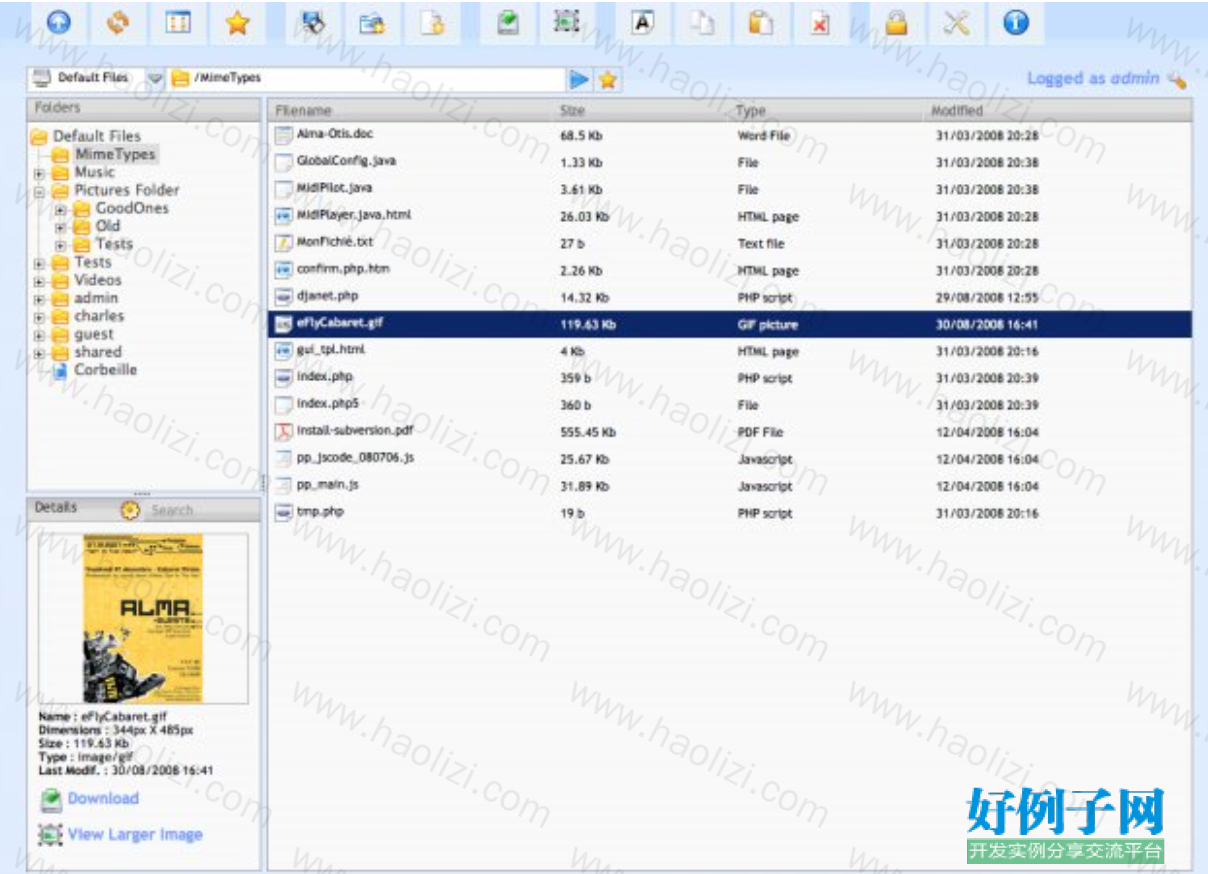Expand the Old subfolder node
1208x874 pixels.
(60, 227)
